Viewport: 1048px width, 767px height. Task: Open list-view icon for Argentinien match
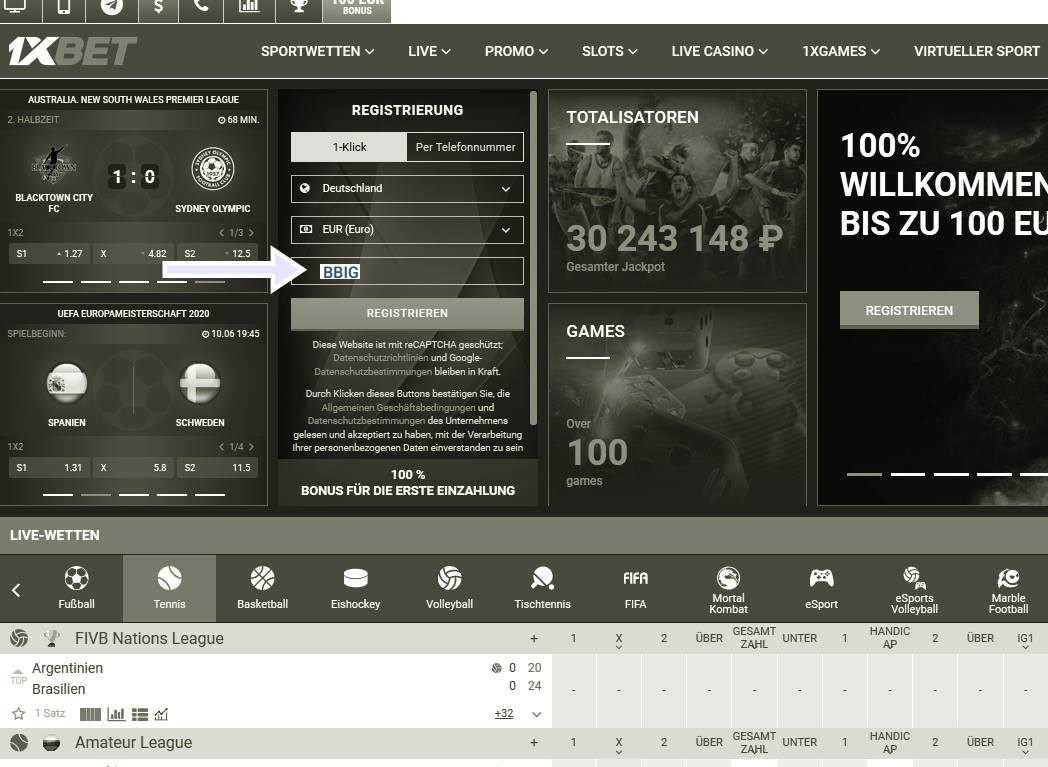click(140, 714)
